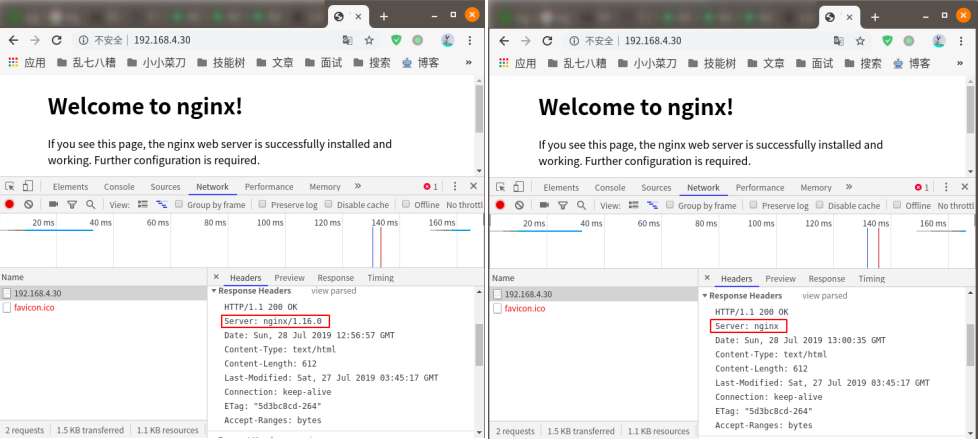Open new tab in right window
Screen dimensions: 978x446
coord(875,17)
